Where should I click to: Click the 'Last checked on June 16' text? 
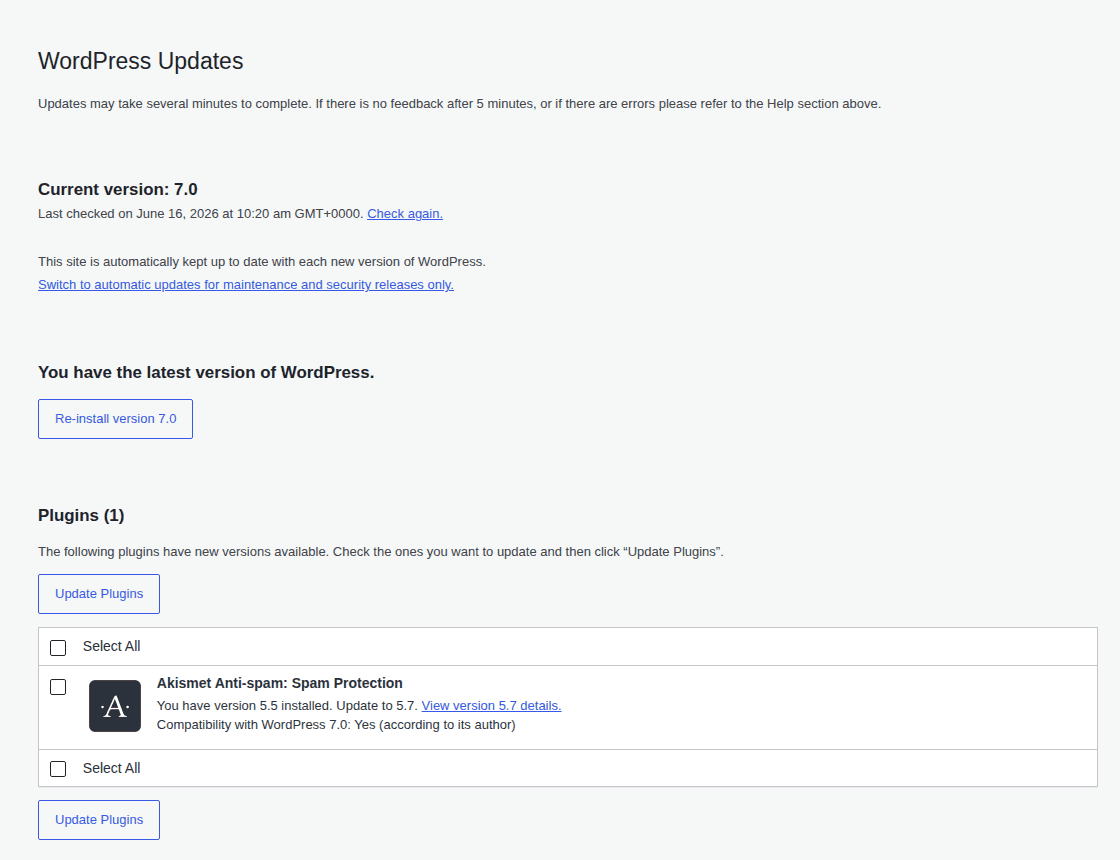point(201,214)
